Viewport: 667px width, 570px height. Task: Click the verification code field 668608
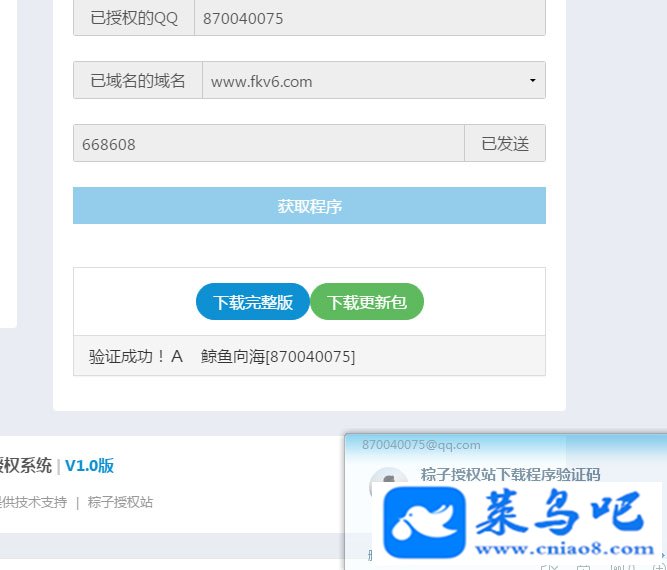click(268, 143)
